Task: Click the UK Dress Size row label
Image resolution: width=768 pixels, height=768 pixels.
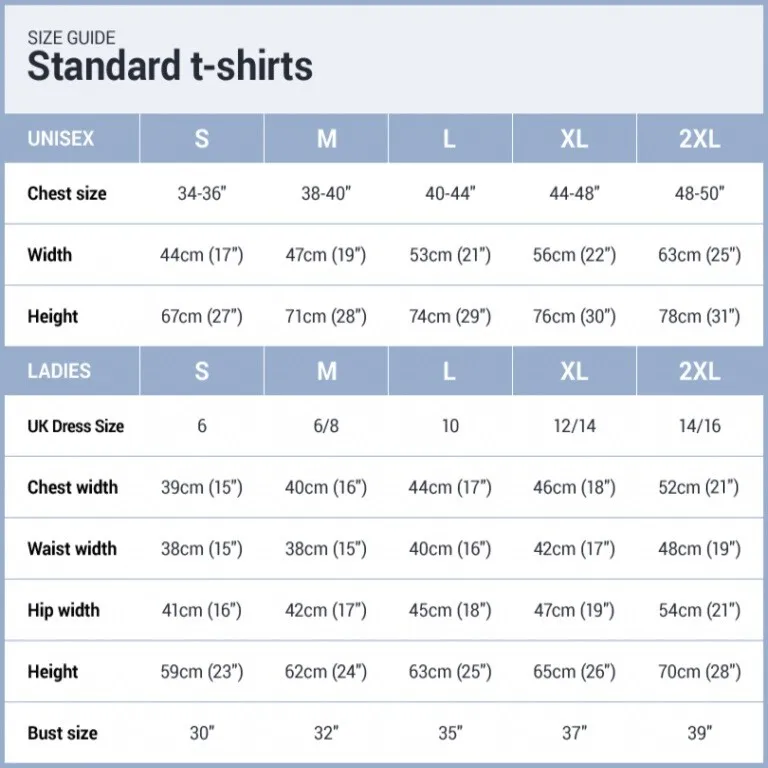Action: pos(76,426)
